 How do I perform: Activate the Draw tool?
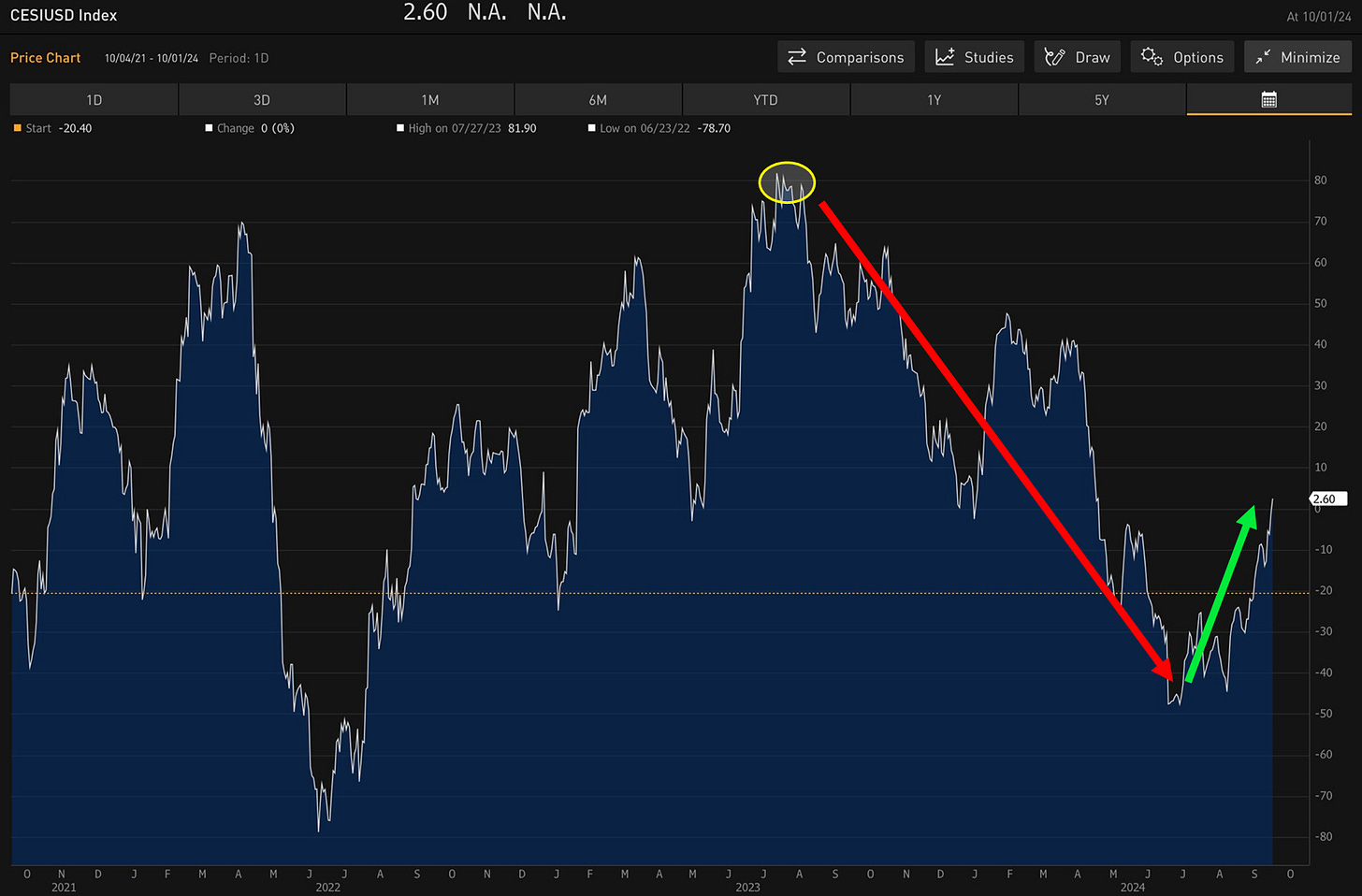click(1078, 57)
